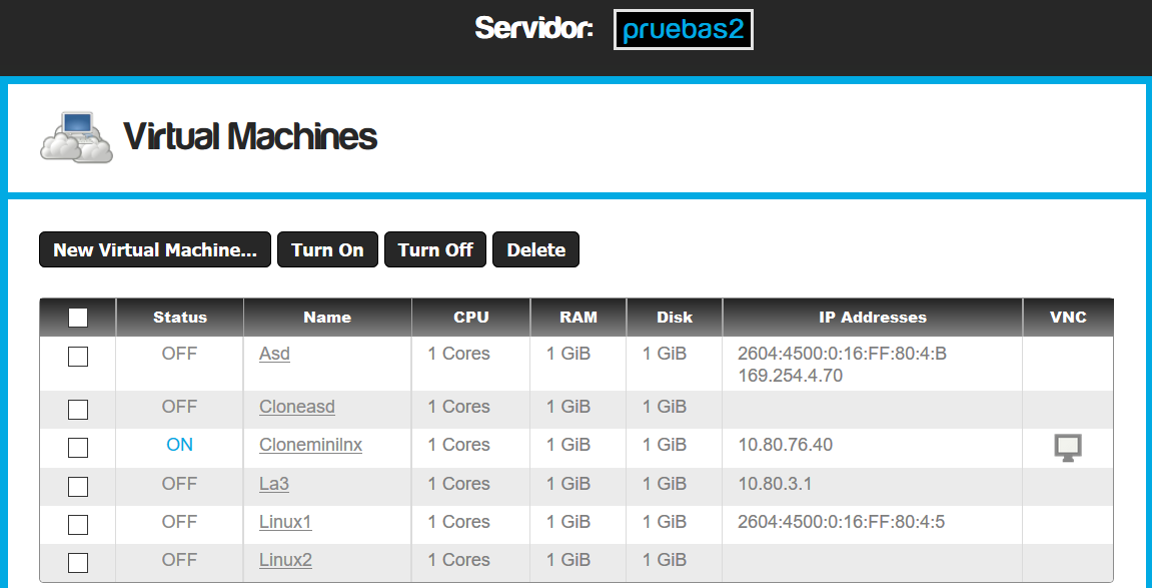Open the Cloneminilnx machine link
Screen dimensions: 1152x588
[311, 445]
